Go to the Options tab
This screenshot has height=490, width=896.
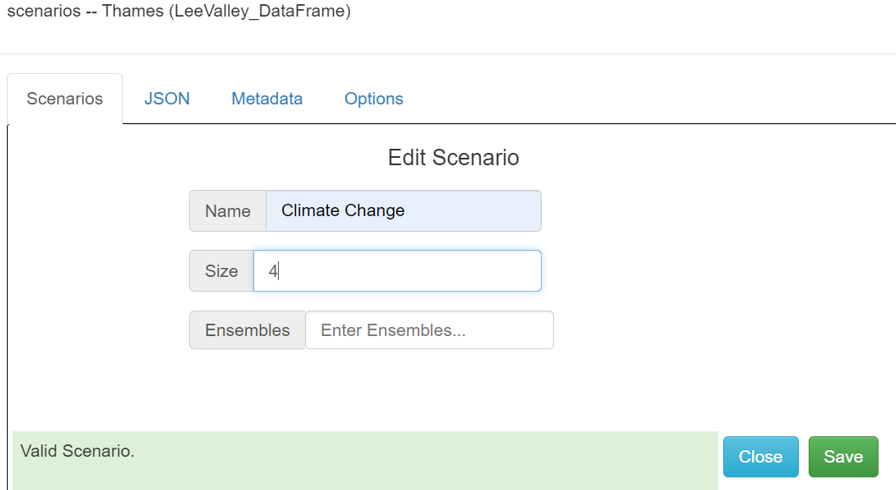coord(374,99)
